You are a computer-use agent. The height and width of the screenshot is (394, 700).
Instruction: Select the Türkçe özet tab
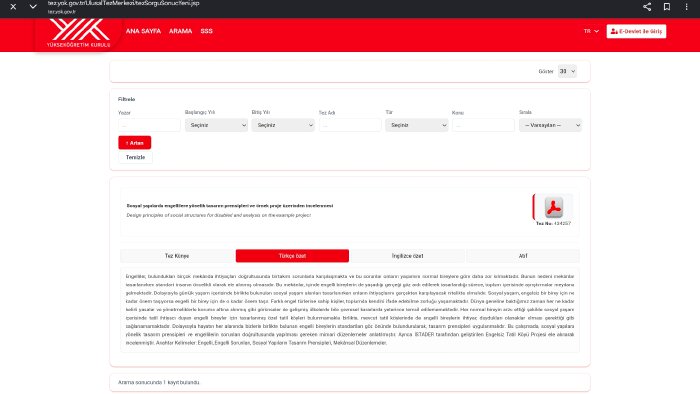(x=292, y=256)
